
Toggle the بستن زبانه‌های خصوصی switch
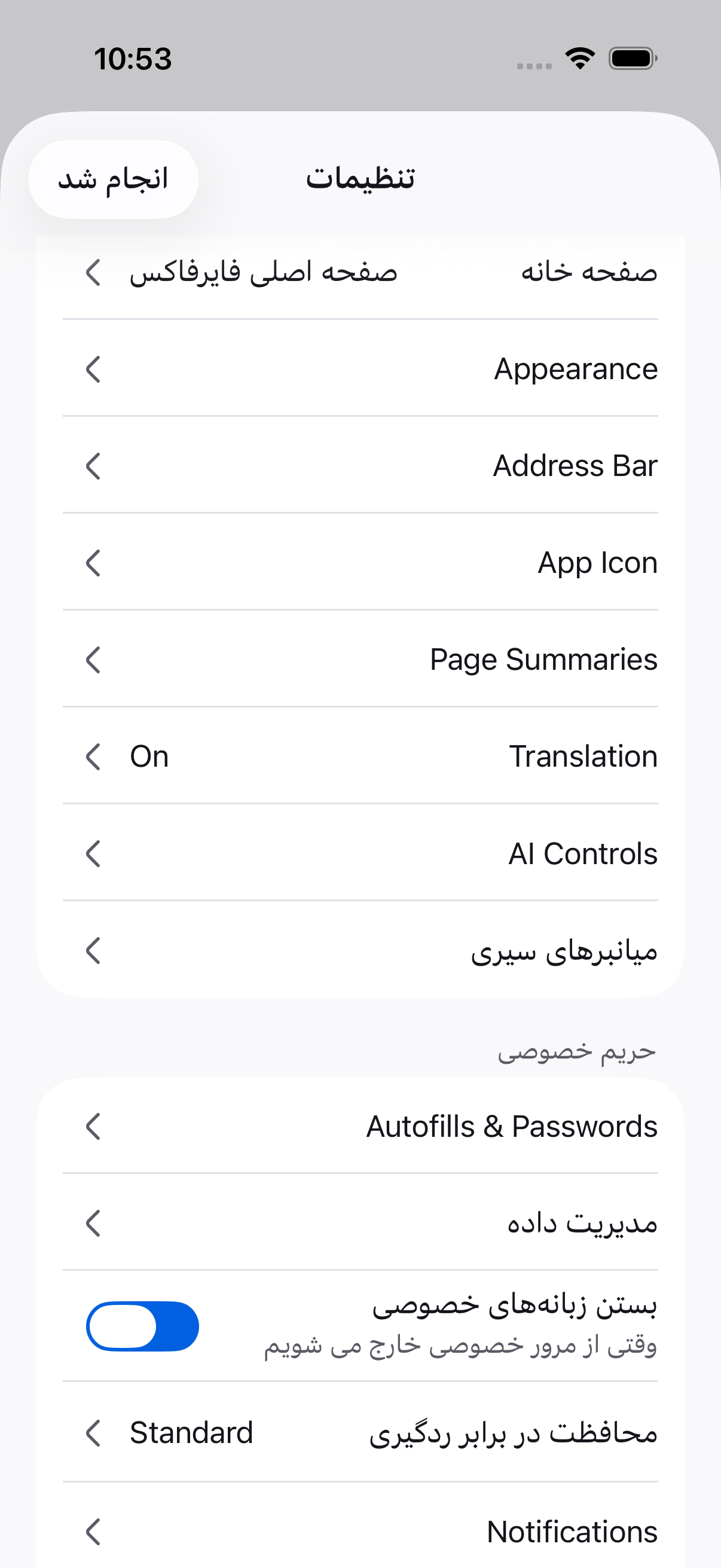click(x=142, y=1326)
